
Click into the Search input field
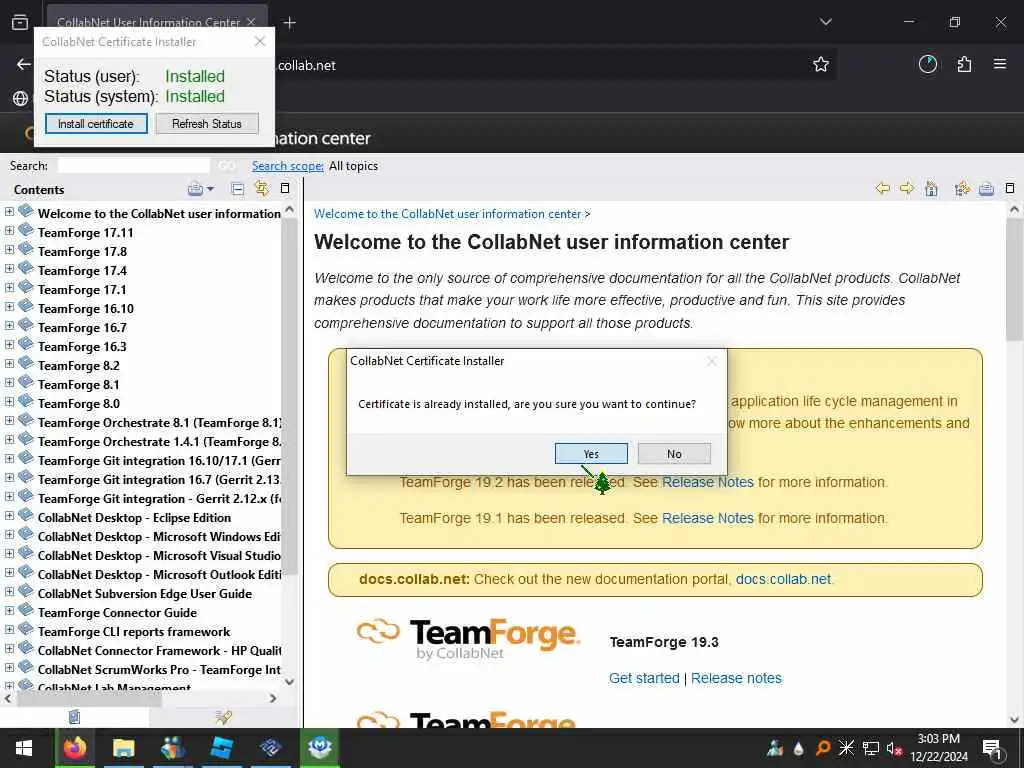[x=134, y=166]
